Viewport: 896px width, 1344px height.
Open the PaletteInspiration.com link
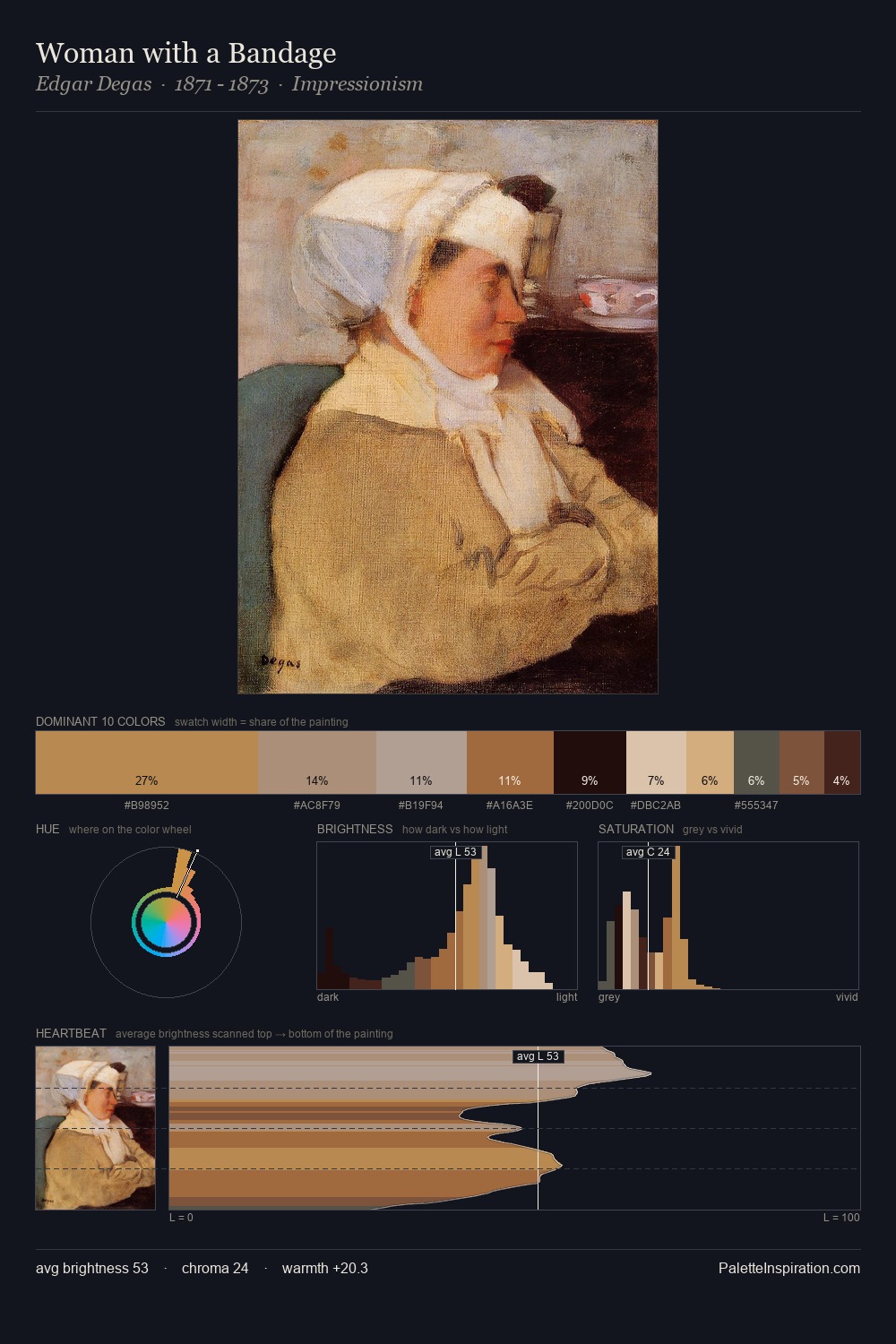point(789,1268)
